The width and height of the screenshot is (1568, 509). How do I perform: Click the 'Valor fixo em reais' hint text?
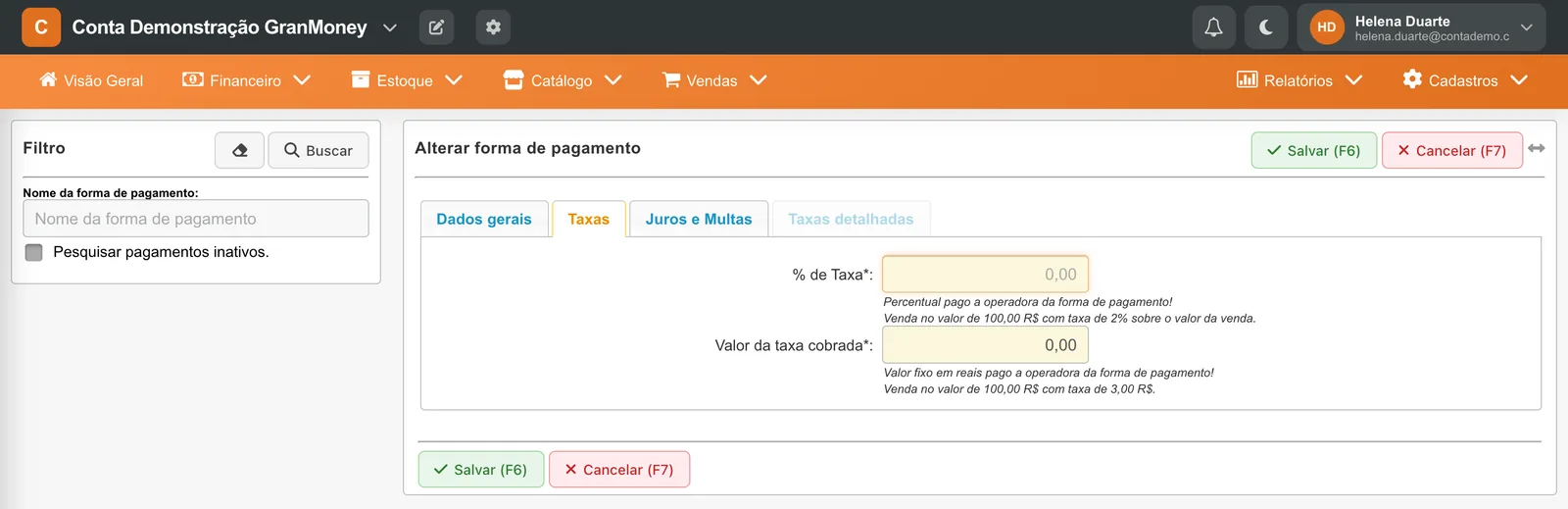(x=1049, y=373)
